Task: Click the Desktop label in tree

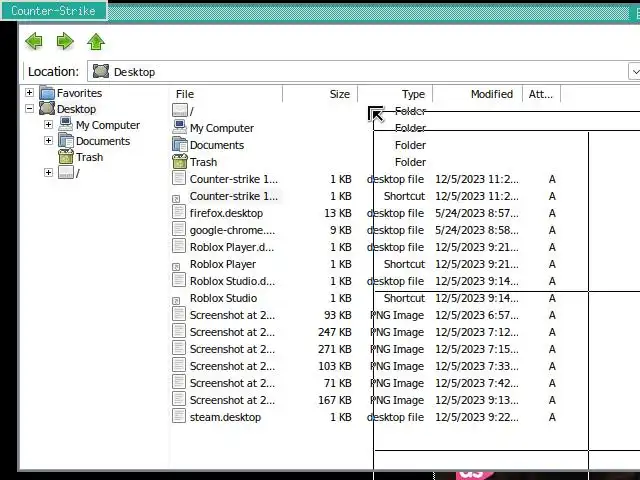Action: (x=76, y=109)
